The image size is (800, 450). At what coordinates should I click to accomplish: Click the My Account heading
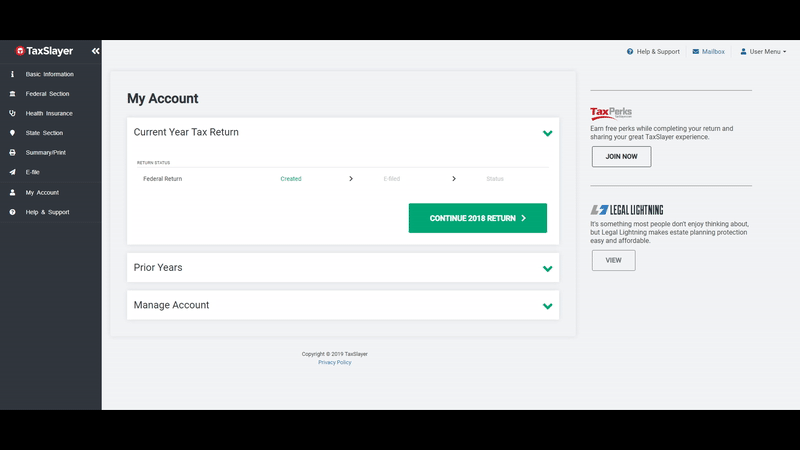(x=162, y=98)
